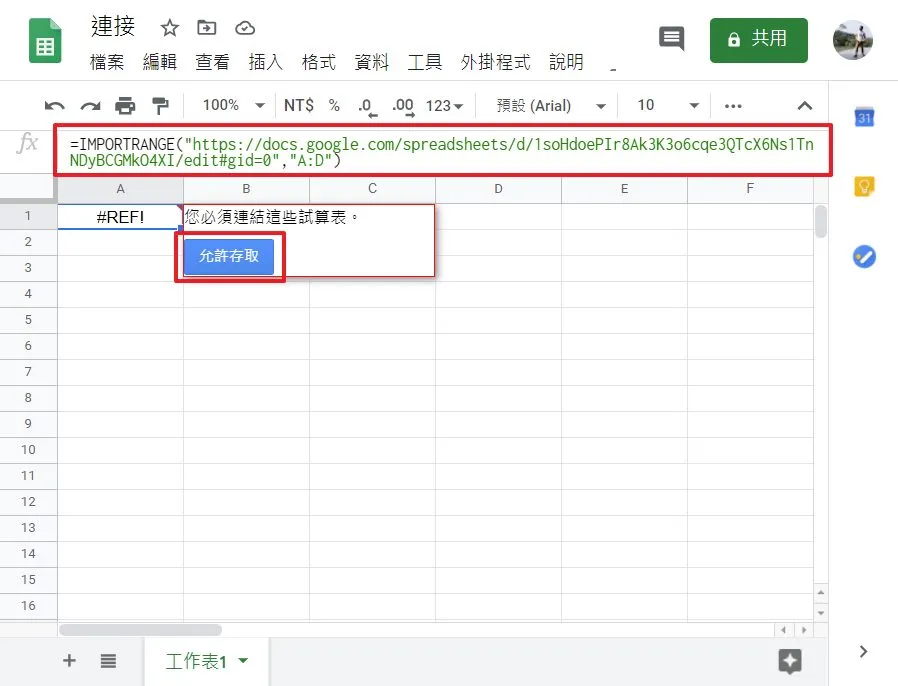The image size is (898, 686).
Task: Open the 100% zoom dropdown
Action: coord(234,105)
